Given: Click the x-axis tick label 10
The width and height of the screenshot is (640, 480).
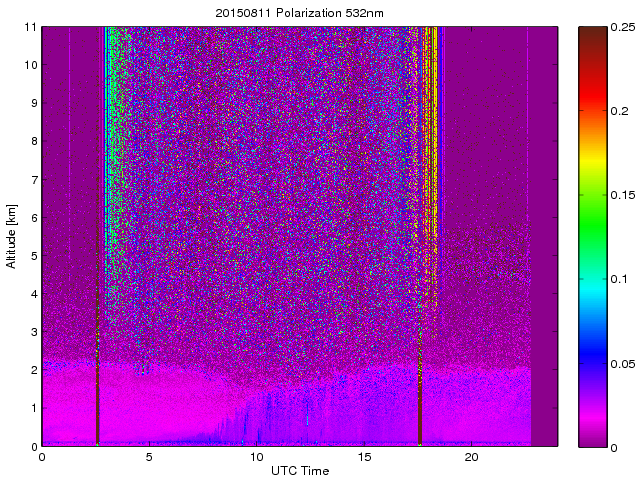Looking at the screenshot, I should click(x=257, y=457).
